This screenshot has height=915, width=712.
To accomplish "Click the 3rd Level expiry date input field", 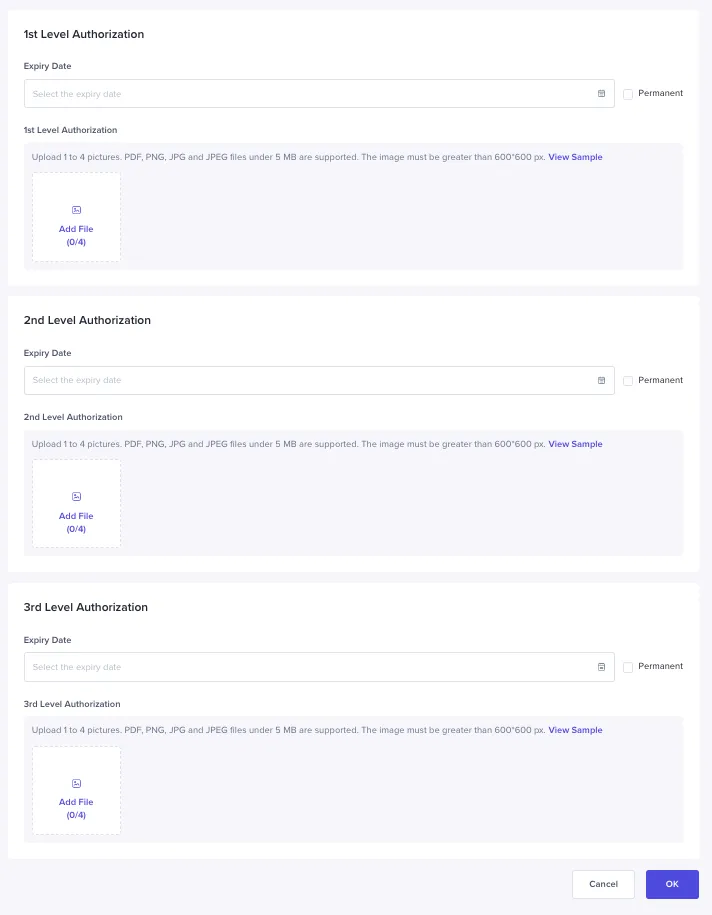I will point(300,667).
